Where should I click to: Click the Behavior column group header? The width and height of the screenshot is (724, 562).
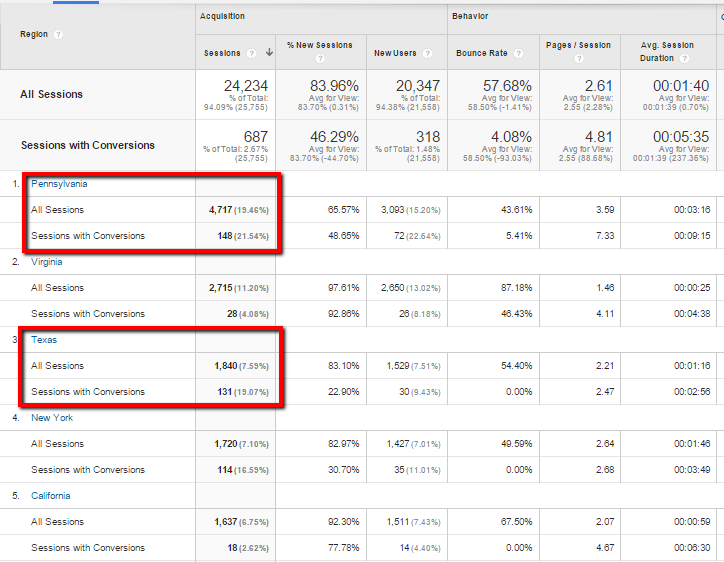(x=472, y=17)
